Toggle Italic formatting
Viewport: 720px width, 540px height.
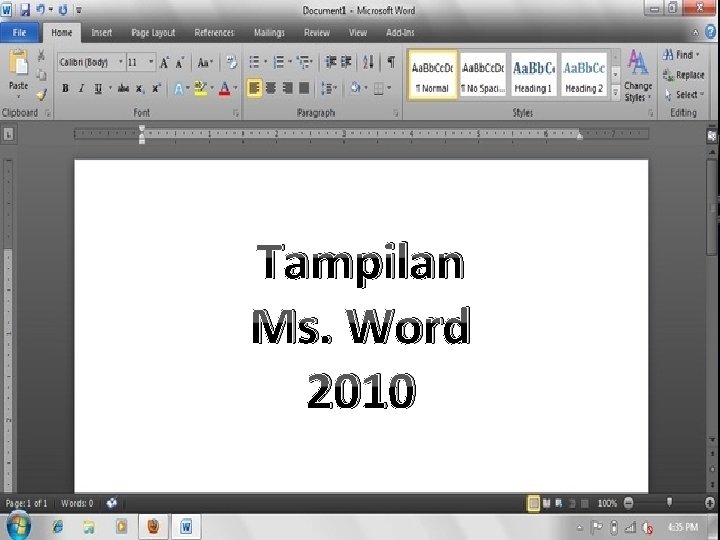(82, 88)
